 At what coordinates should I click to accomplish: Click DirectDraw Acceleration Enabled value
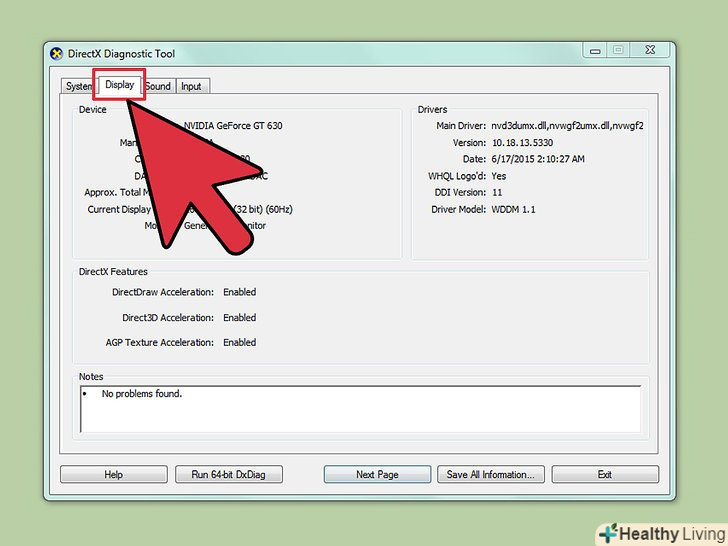[240, 292]
